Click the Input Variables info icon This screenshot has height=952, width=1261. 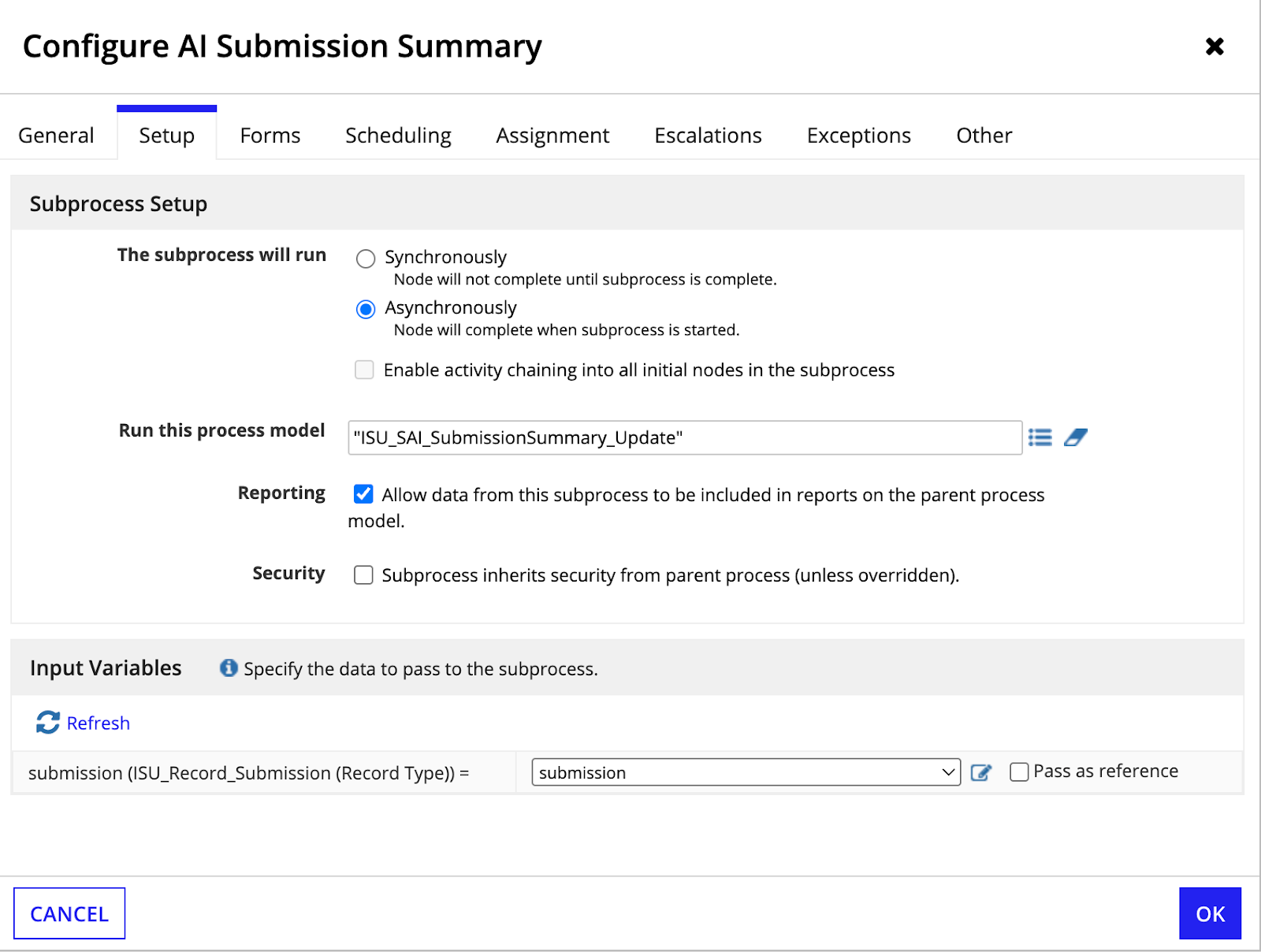point(229,668)
